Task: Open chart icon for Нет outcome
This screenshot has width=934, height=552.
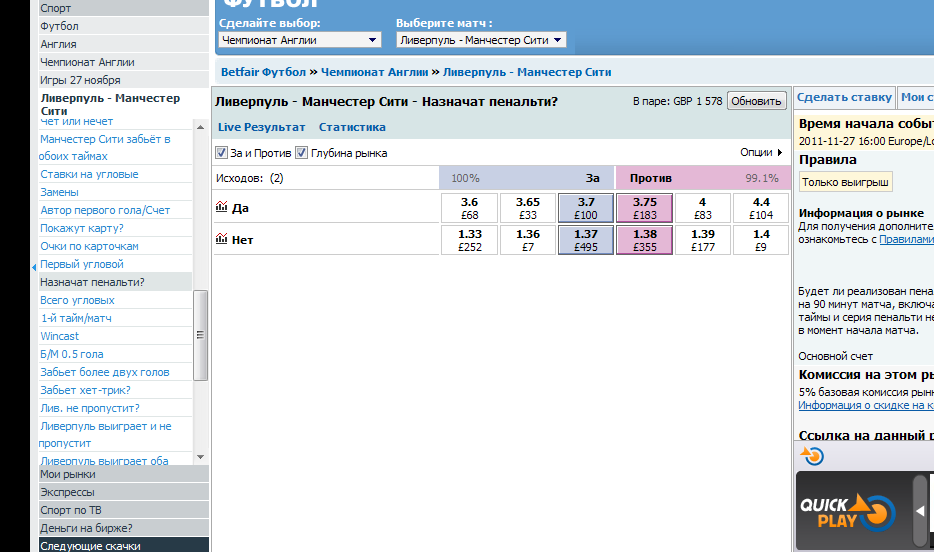Action: click(222, 238)
